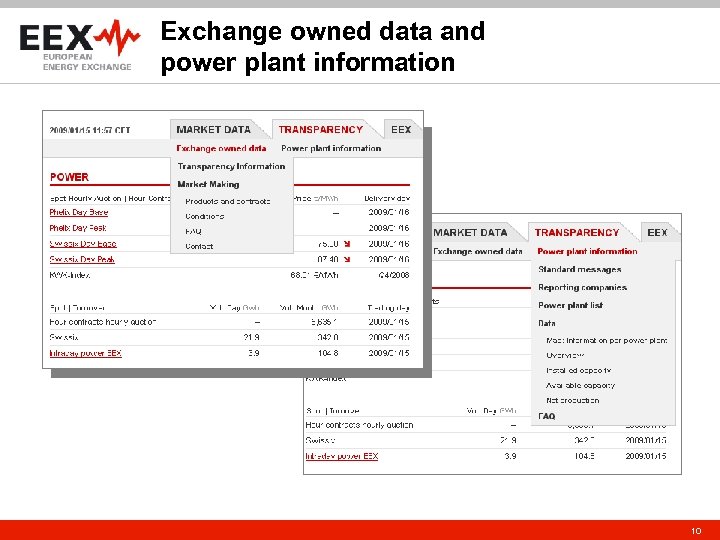Open Contact submenu item
The width and height of the screenshot is (720, 540).
(x=199, y=246)
